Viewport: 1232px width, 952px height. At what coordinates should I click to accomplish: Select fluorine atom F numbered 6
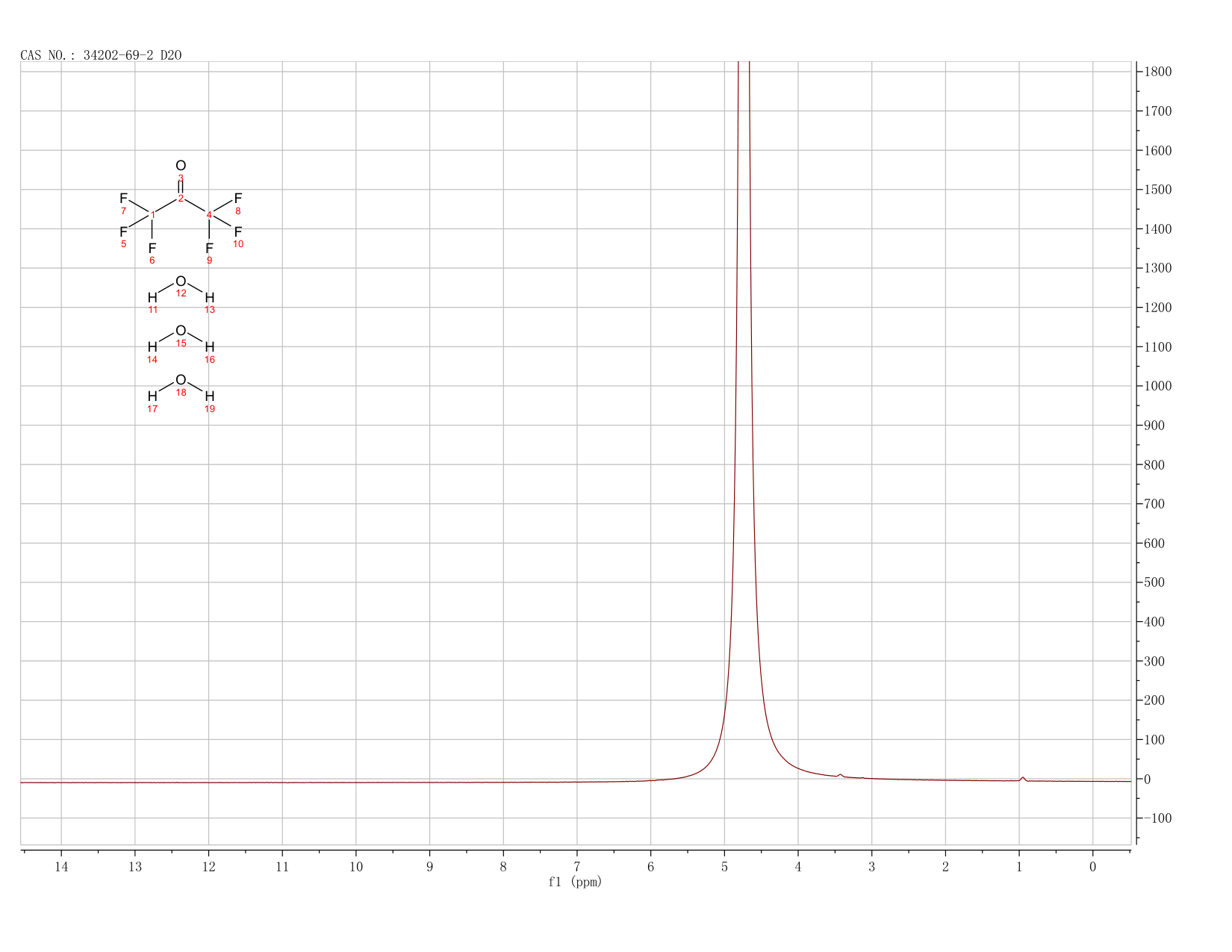[152, 248]
